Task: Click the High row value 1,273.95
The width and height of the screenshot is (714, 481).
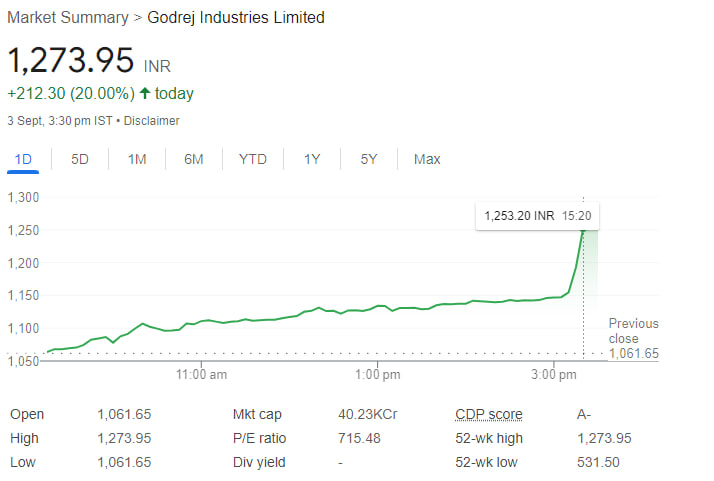Action: pyautogui.click(x=124, y=438)
